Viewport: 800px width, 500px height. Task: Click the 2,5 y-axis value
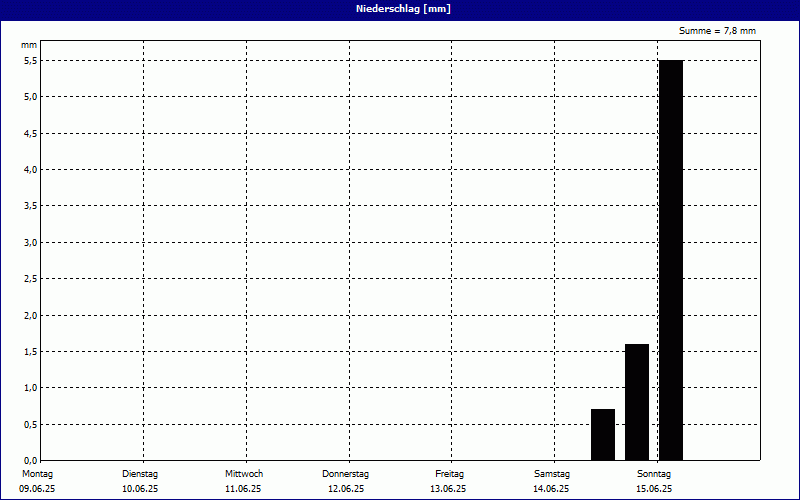coord(31,279)
